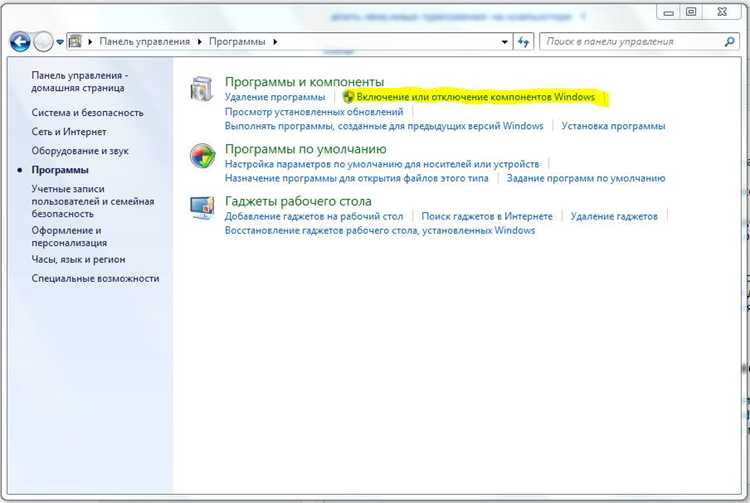Viewport: 750px width, 503px height.
Task: Close the Control Panel window
Action: 722,12
